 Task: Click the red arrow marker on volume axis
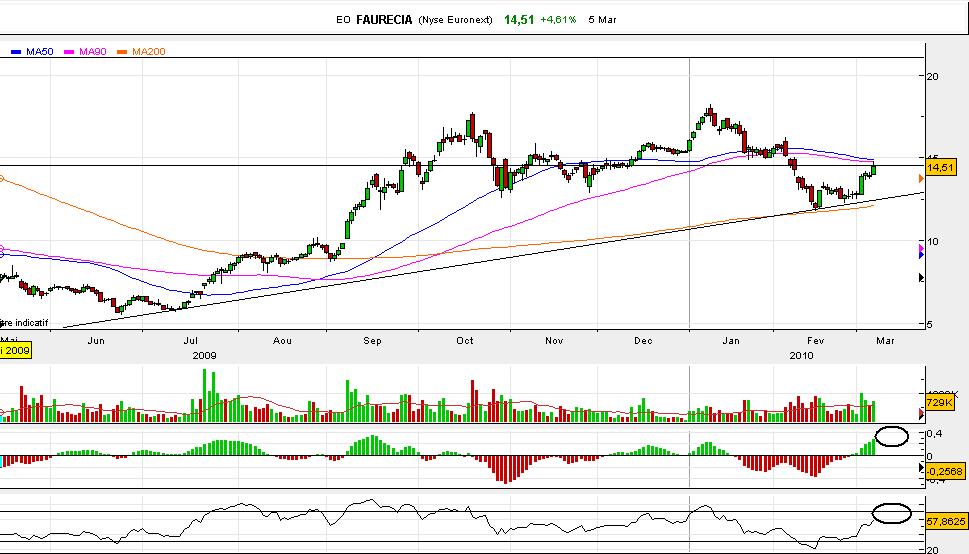pyautogui.click(x=921, y=414)
